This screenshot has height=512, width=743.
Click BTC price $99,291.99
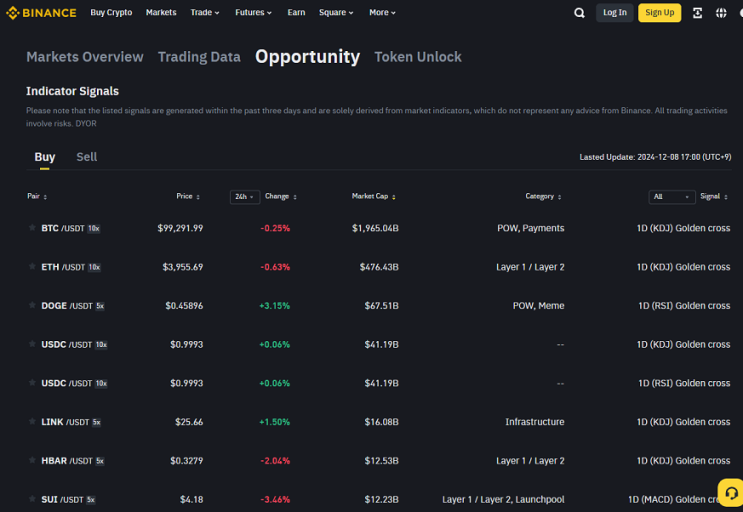[180, 228]
